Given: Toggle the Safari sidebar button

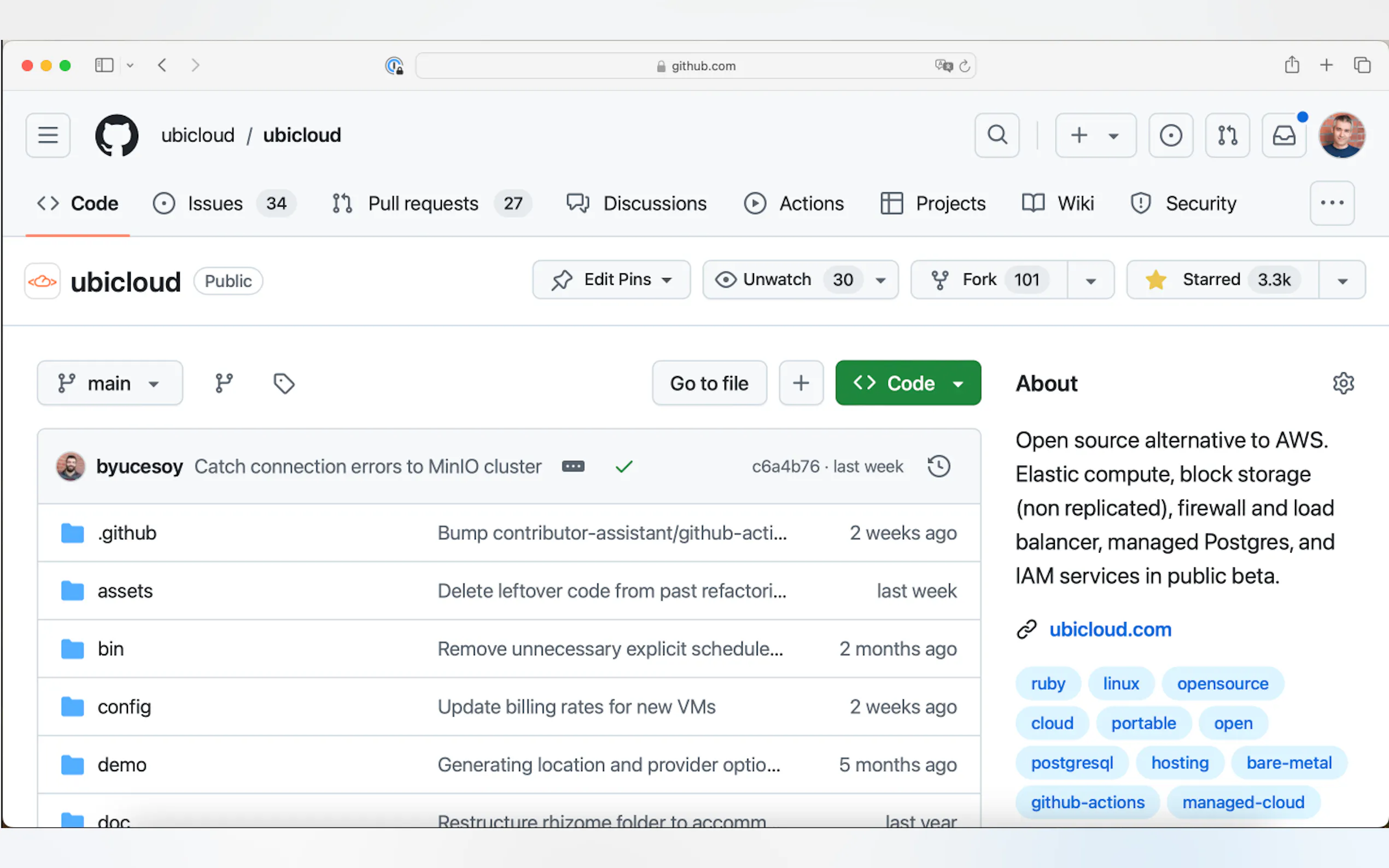Looking at the screenshot, I should click(104, 66).
